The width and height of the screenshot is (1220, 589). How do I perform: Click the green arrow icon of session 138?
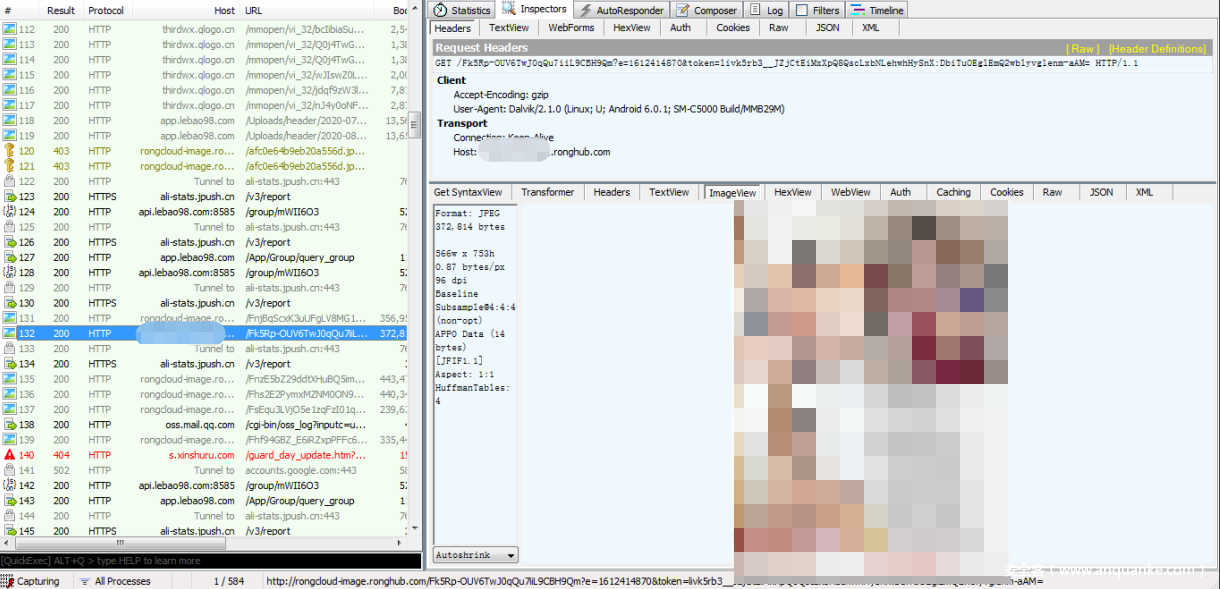point(9,425)
